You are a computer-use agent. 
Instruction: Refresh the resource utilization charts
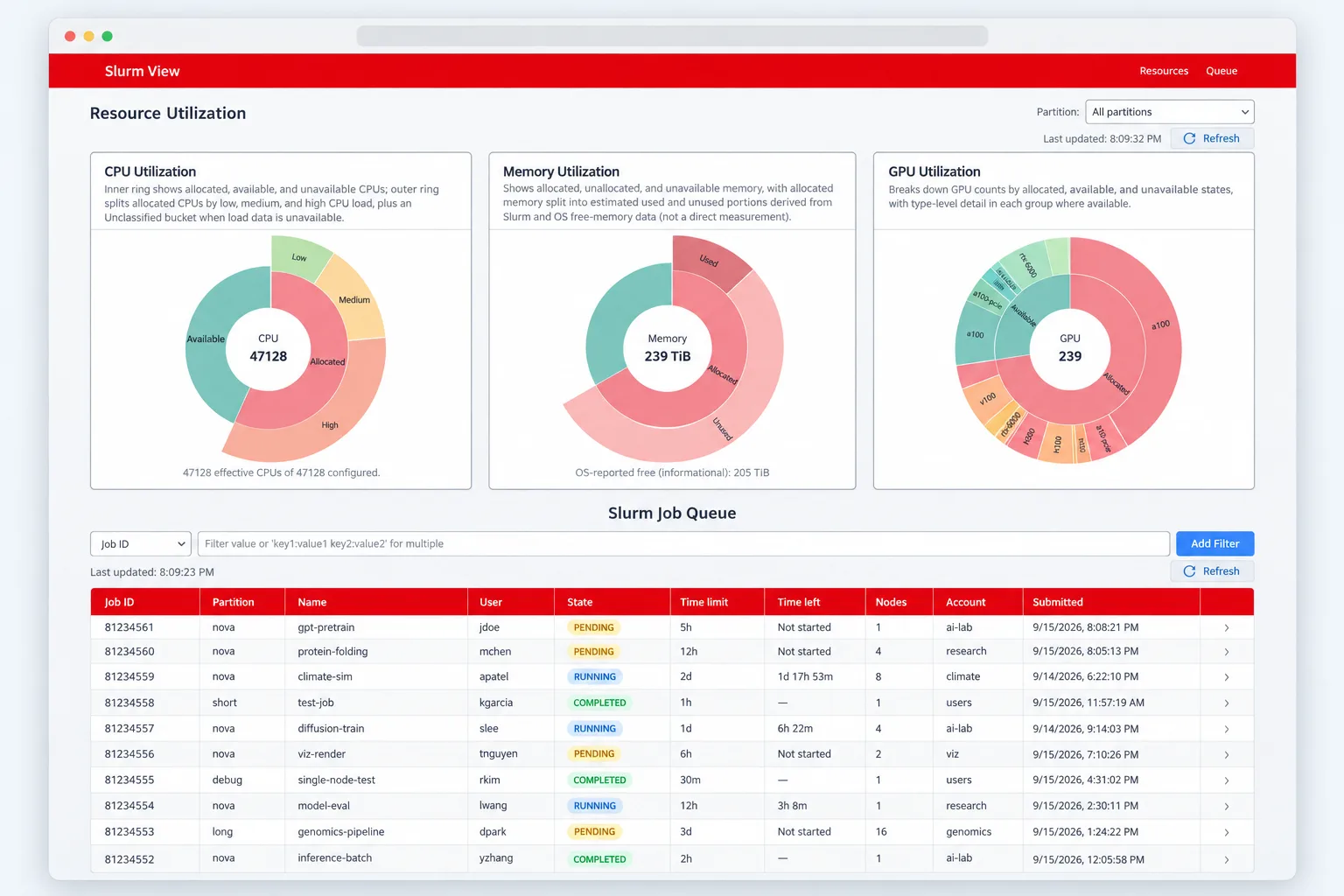[1211, 138]
